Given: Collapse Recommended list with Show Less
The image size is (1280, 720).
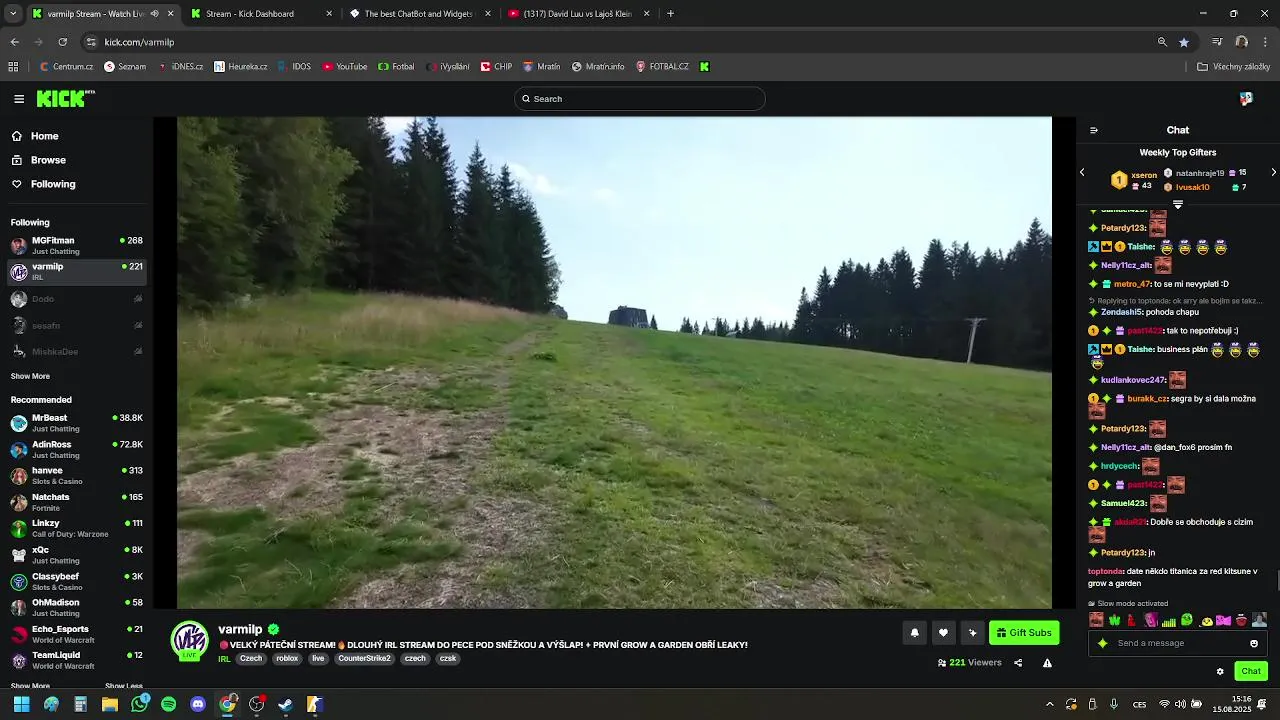Looking at the screenshot, I should [124, 686].
